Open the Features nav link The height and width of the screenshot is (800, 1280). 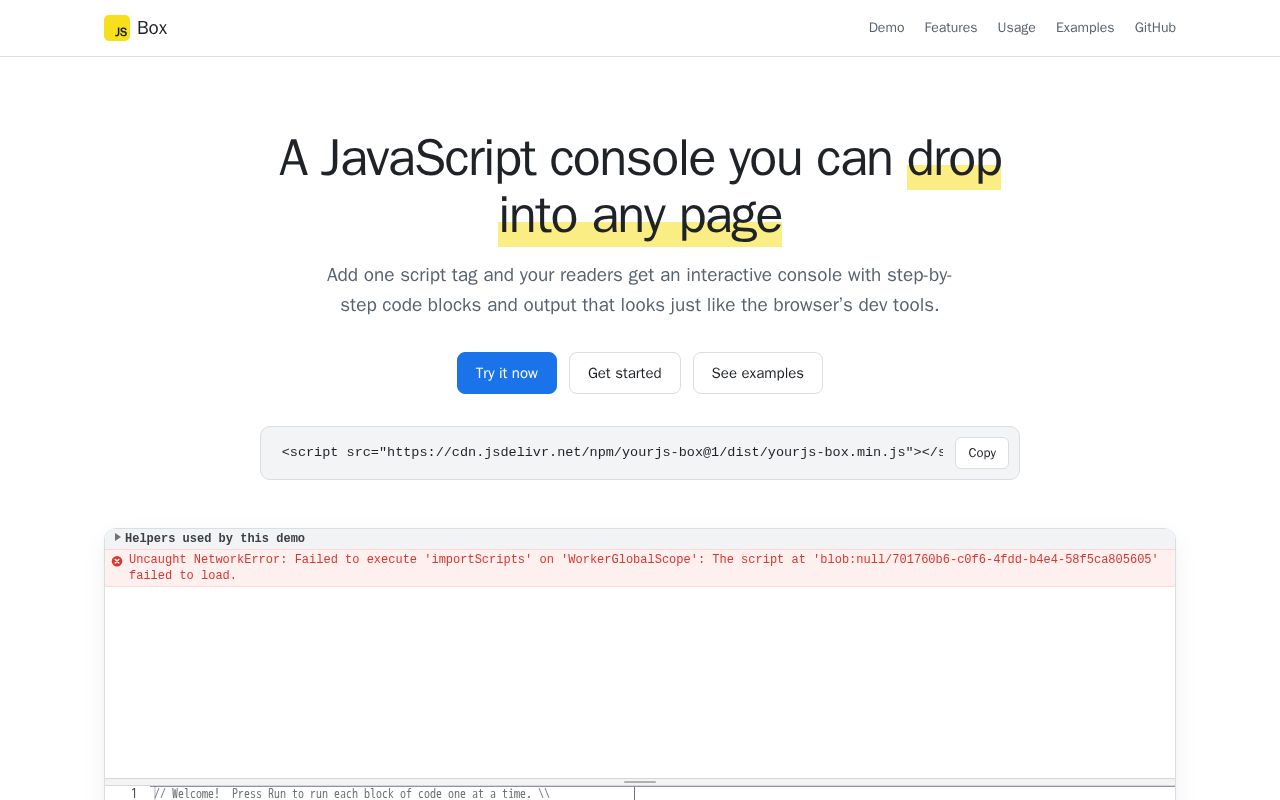(x=950, y=28)
